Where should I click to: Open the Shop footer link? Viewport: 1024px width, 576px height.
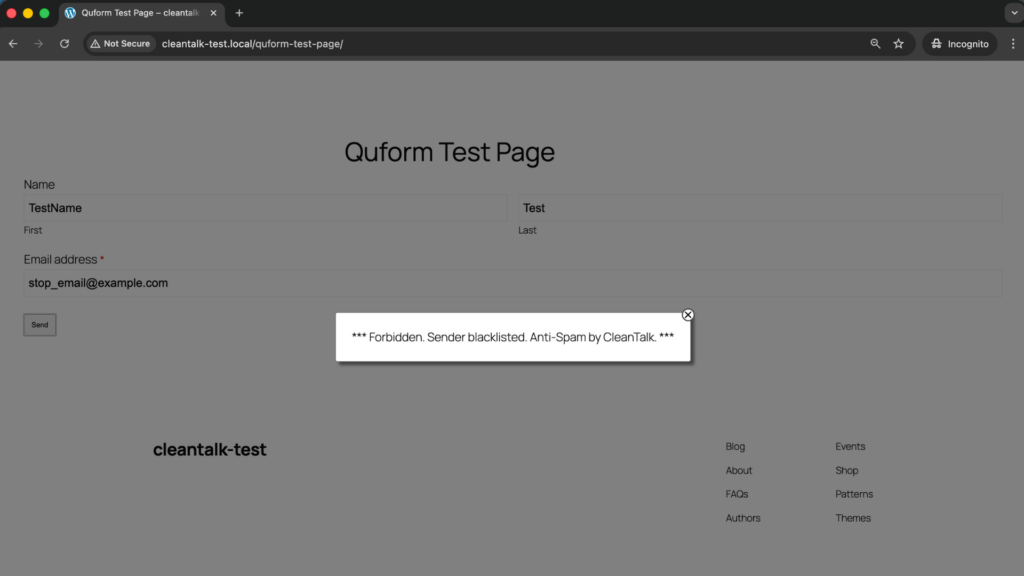(846, 470)
